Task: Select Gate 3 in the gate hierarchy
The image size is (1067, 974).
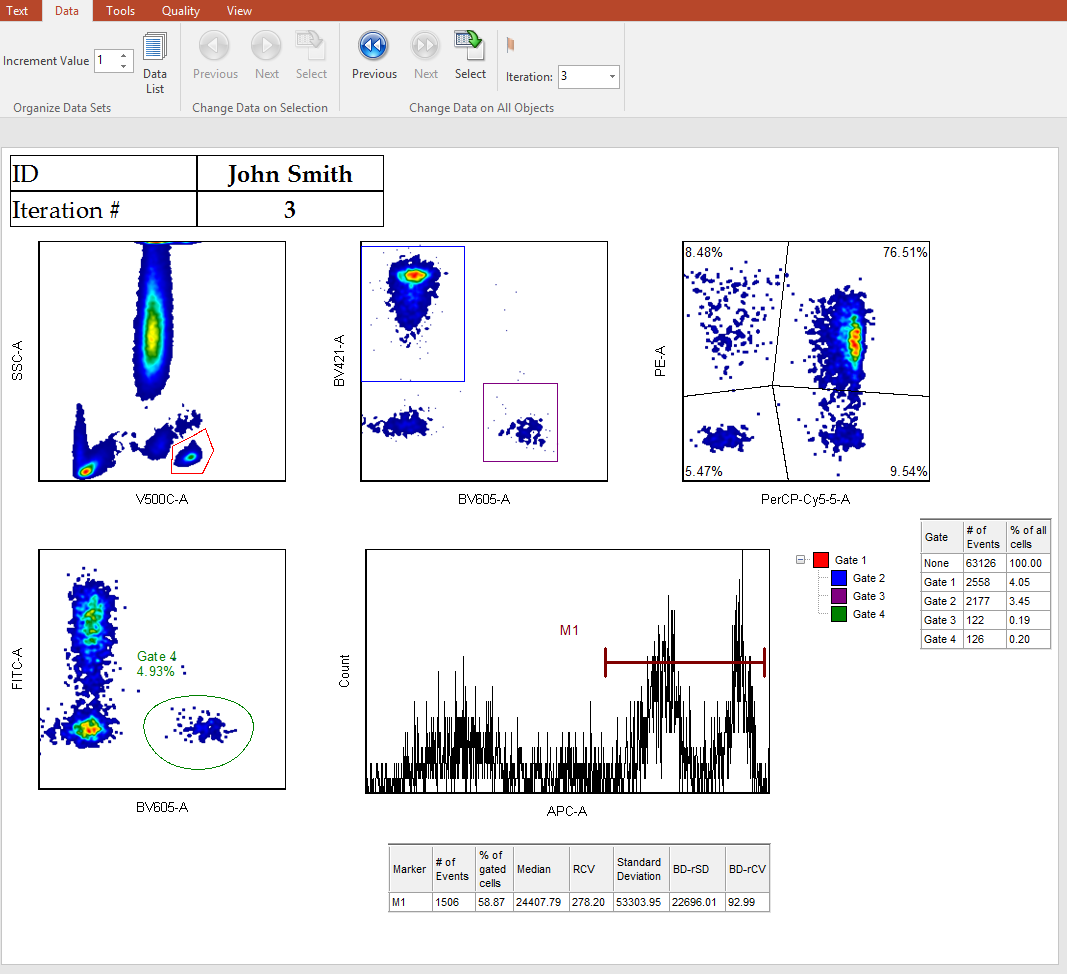Action: click(868, 596)
